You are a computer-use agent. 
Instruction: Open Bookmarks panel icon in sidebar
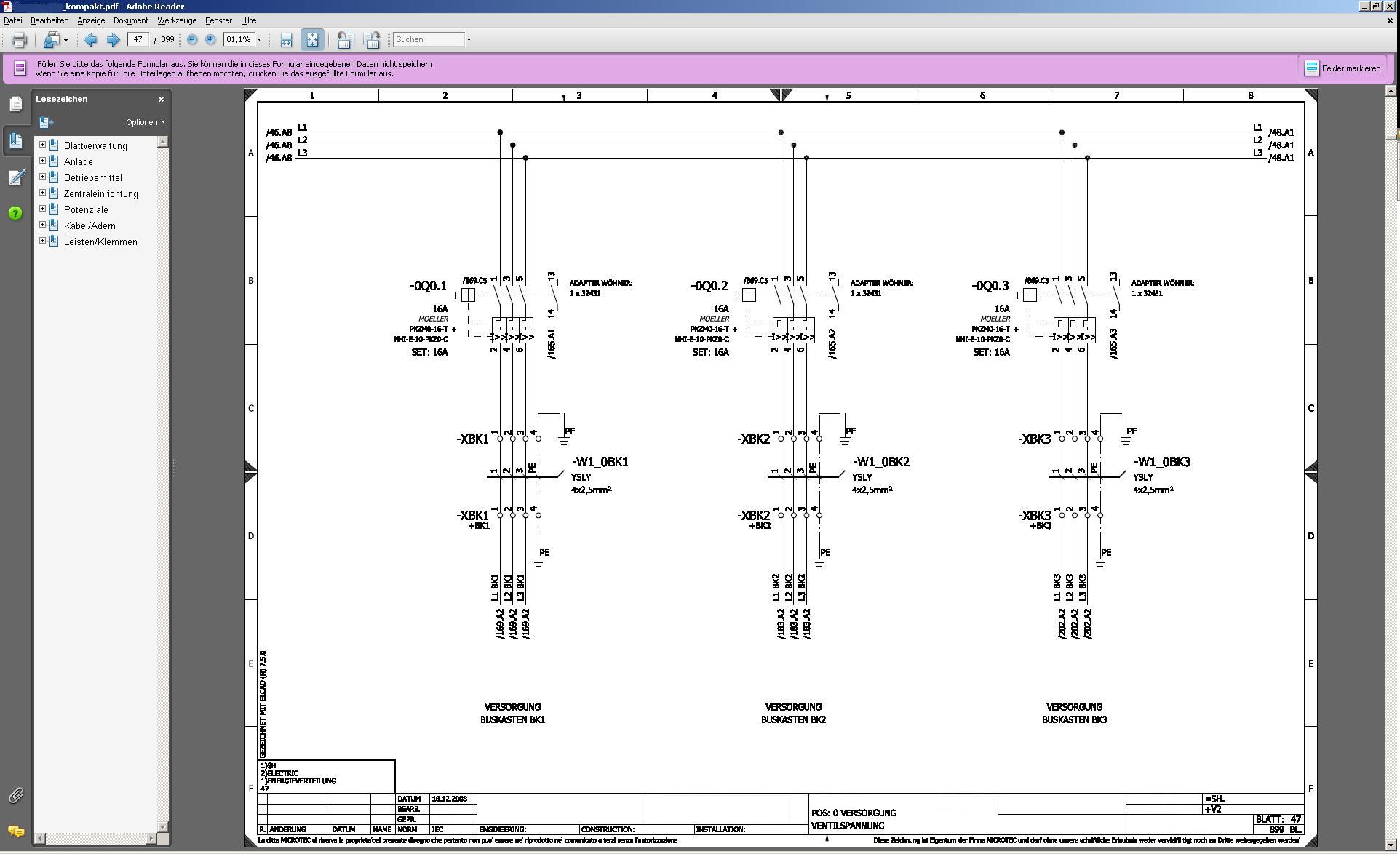(x=16, y=140)
